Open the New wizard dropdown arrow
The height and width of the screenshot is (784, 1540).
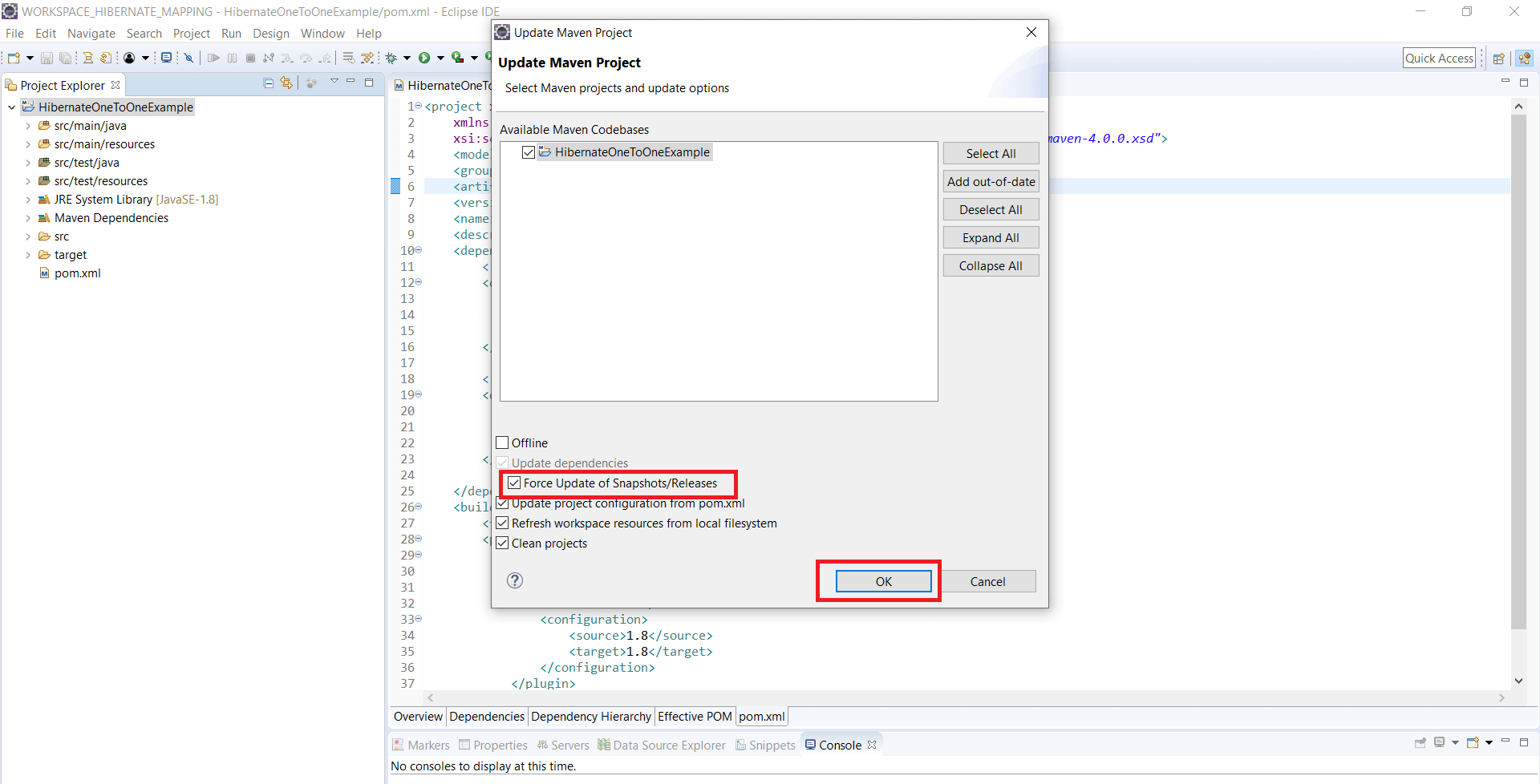[x=30, y=58]
